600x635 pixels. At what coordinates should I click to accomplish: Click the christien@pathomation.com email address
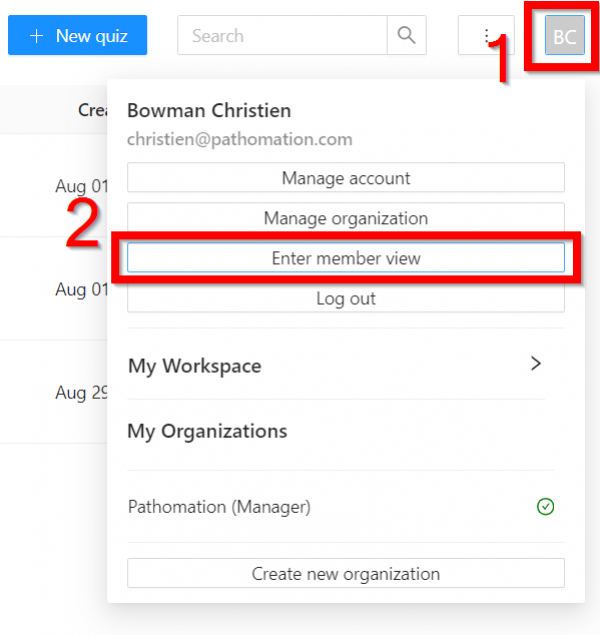click(239, 140)
